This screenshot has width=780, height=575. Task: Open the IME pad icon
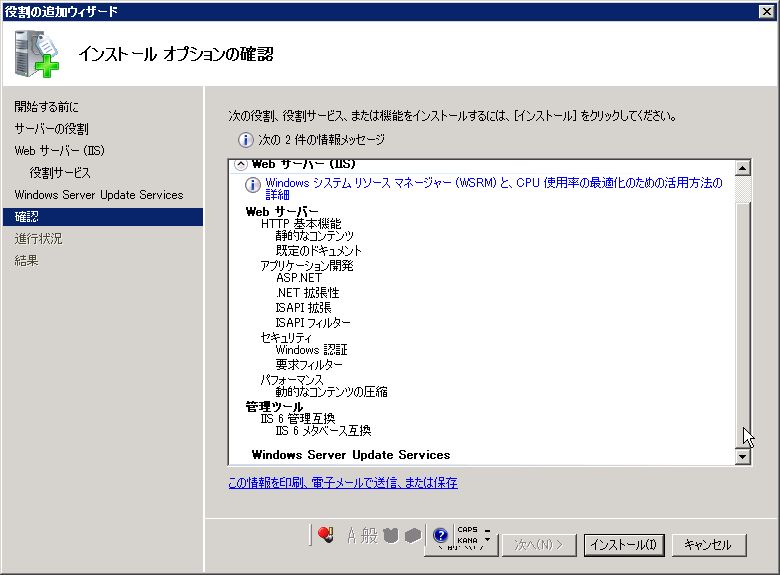390,536
